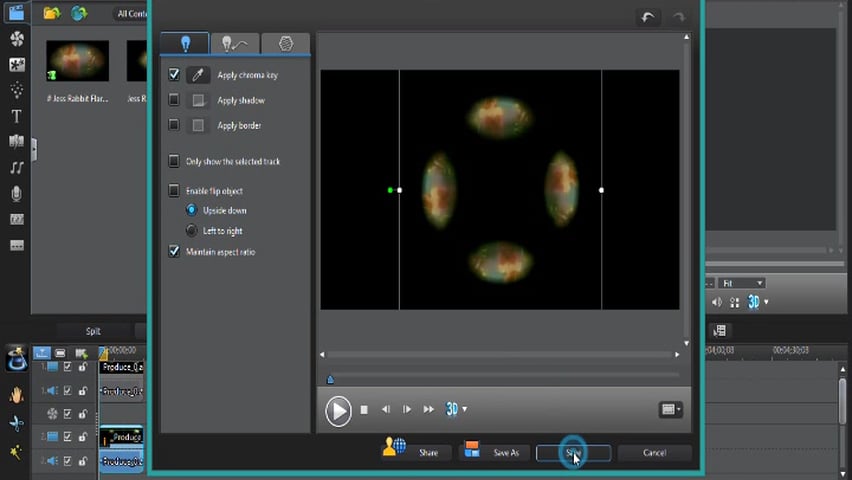Image resolution: width=852 pixels, height=480 pixels.
Task: Open the Title Room T icon
Action: [x=16, y=116]
